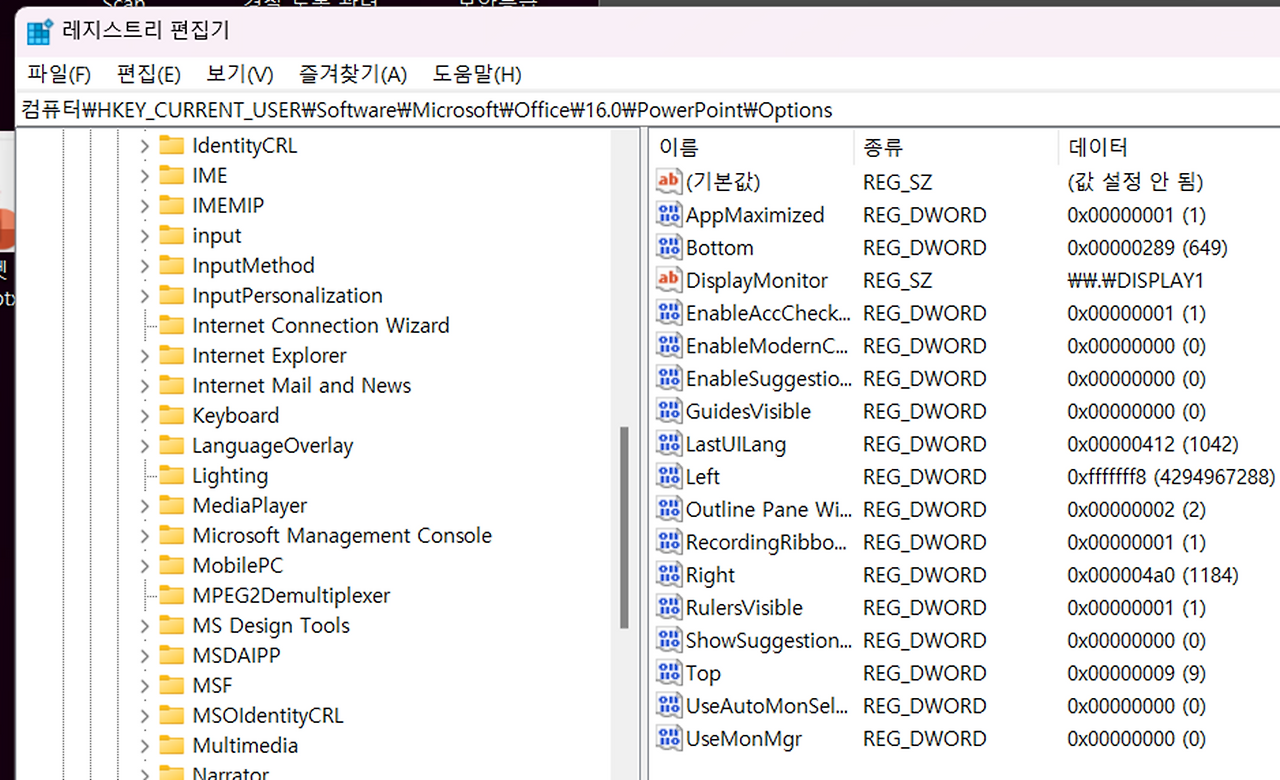Image resolution: width=1280 pixels, height=780 pixels.
Task: Expand the input key
Action: click(144, 236)
